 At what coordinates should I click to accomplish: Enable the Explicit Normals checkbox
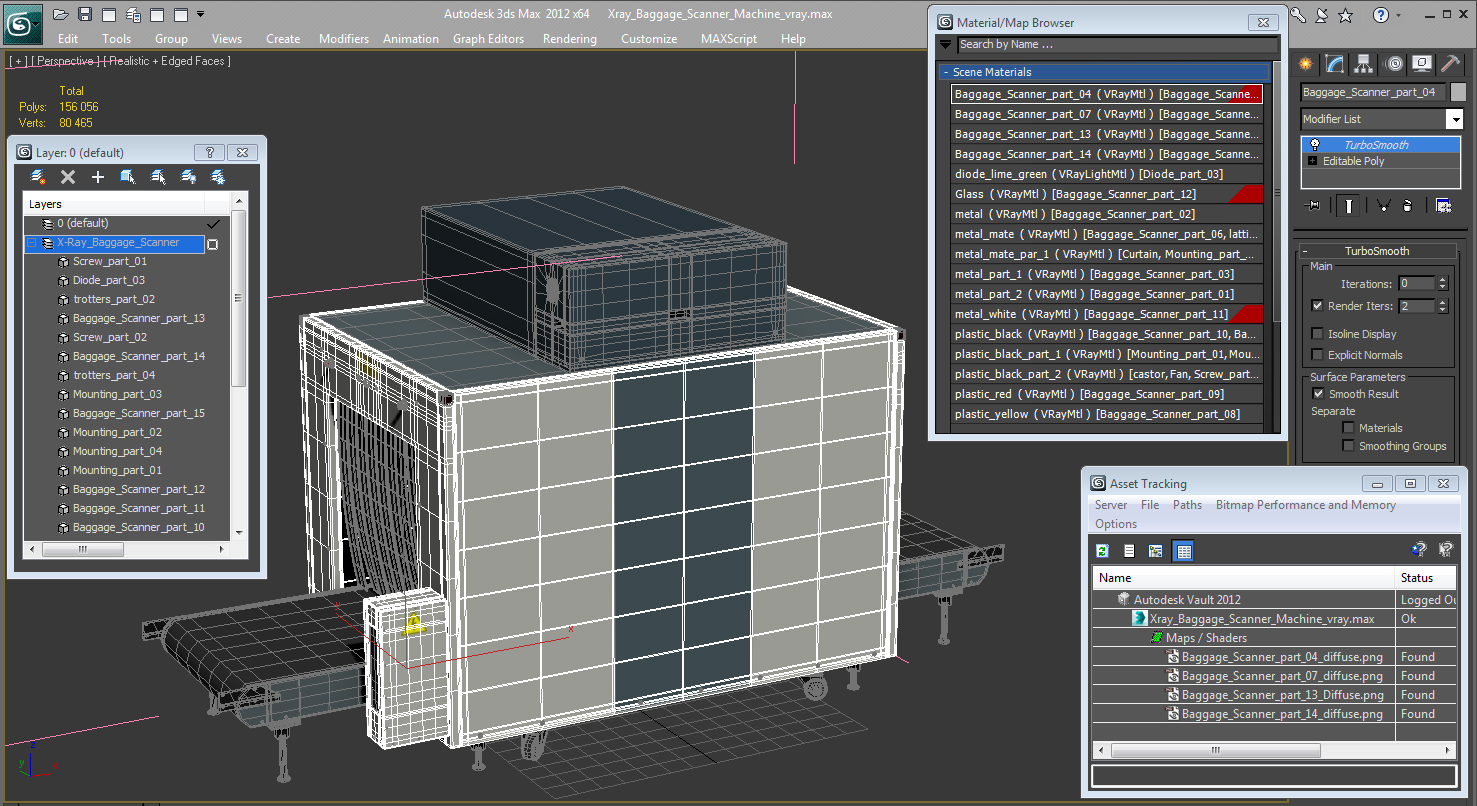pyautogui.click(x=1318, y=355)
